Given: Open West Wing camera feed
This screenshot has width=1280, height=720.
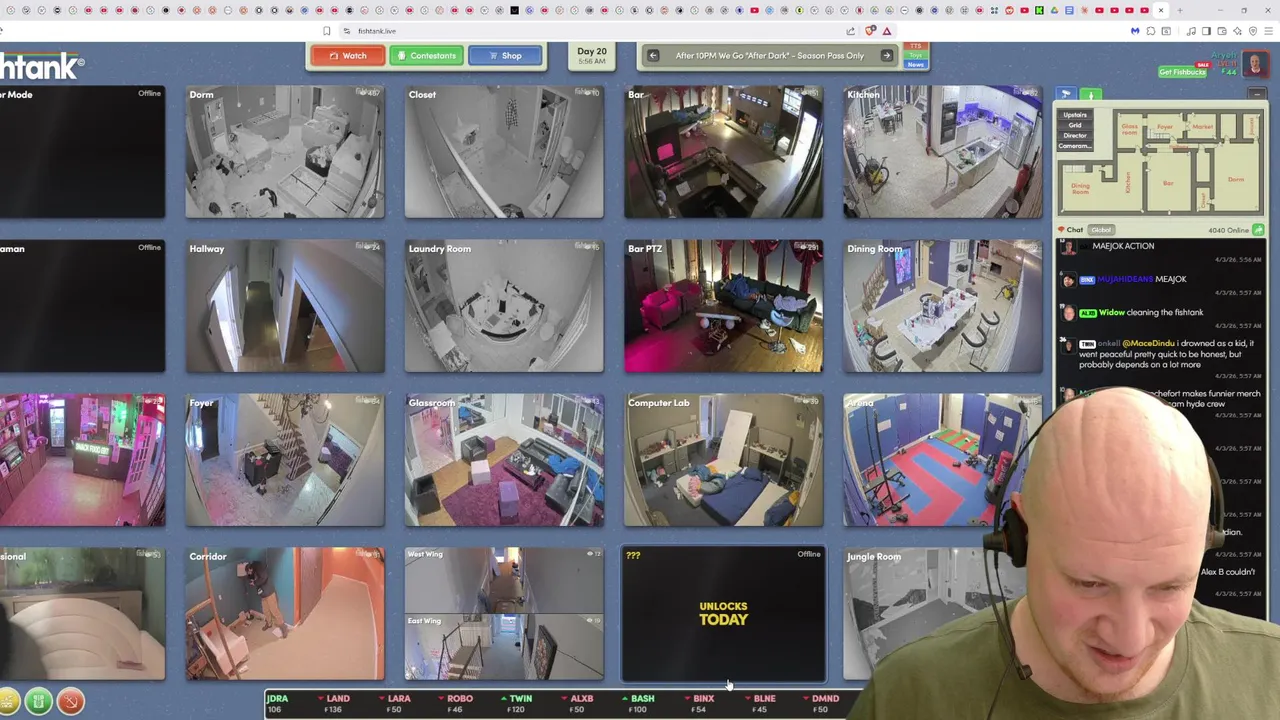Looking at the screenshot, I should (504, 580).
